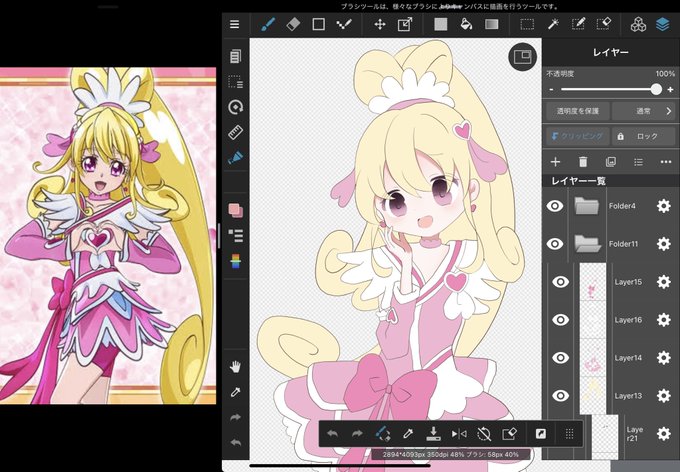Click clear layer icon in bottom bar
This screenshot has height=472, width=680.
tap(510, 433)
